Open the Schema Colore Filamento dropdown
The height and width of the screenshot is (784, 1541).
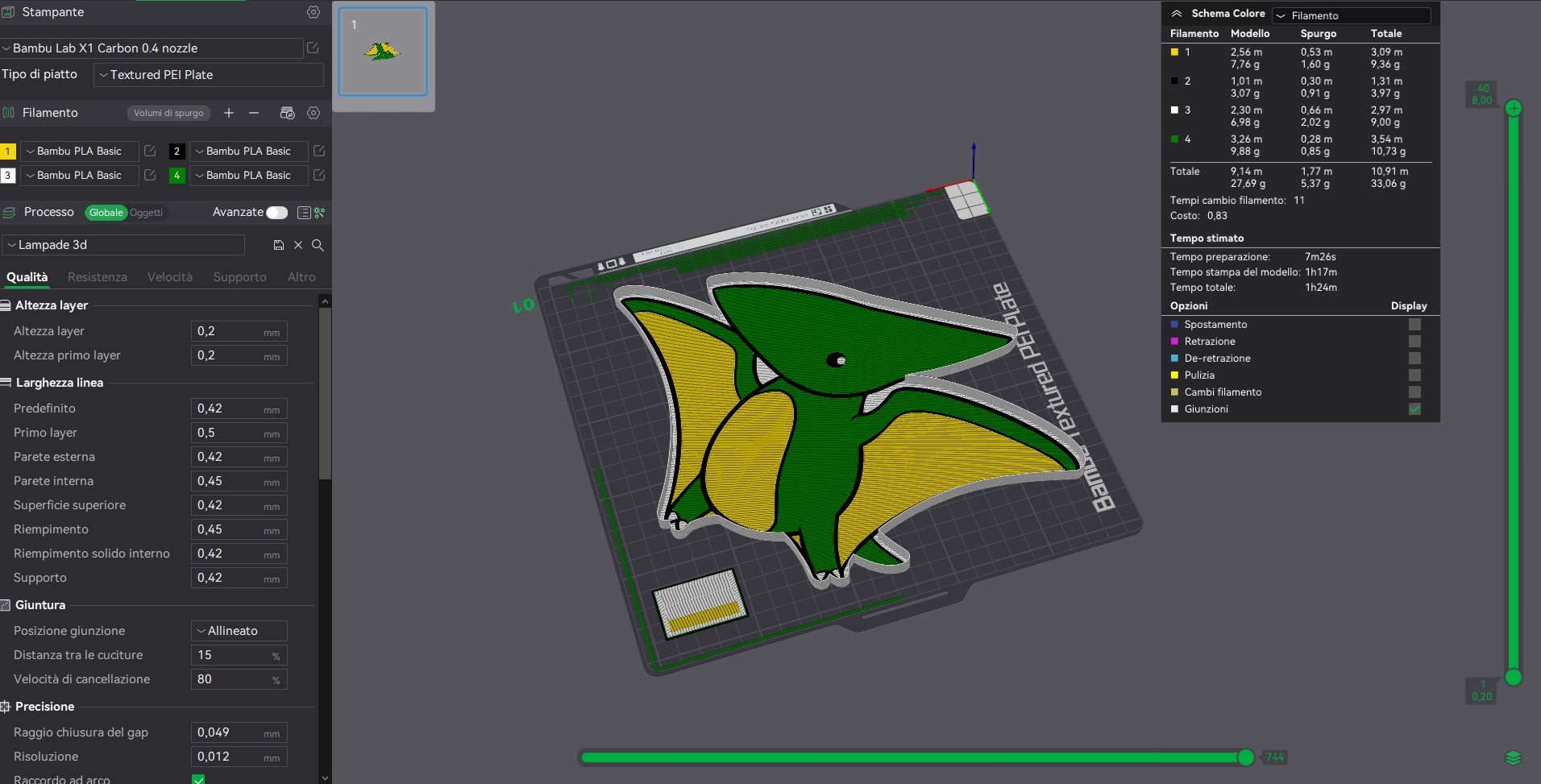1352,15
